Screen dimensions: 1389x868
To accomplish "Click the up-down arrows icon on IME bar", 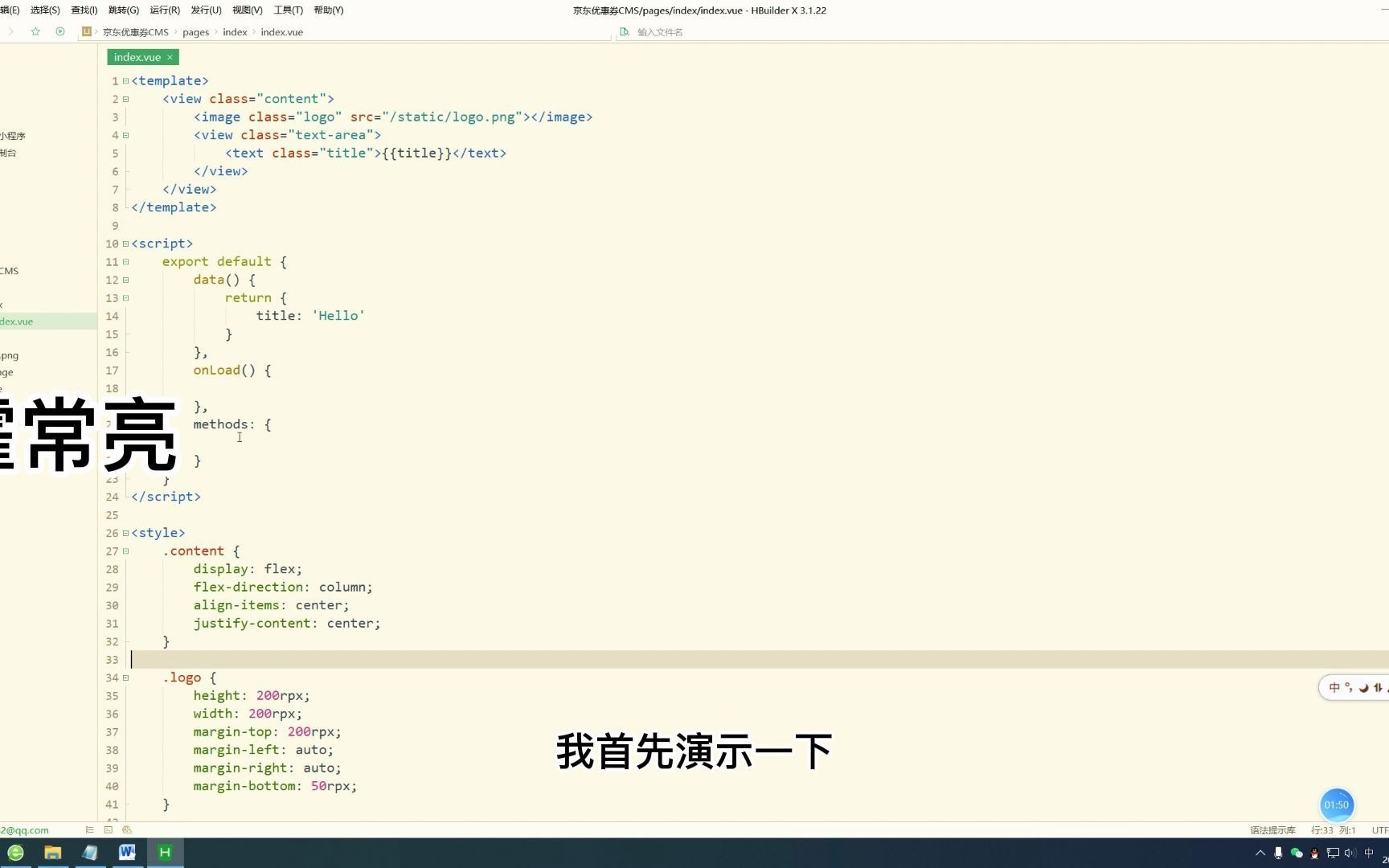I will [1378, 688].
